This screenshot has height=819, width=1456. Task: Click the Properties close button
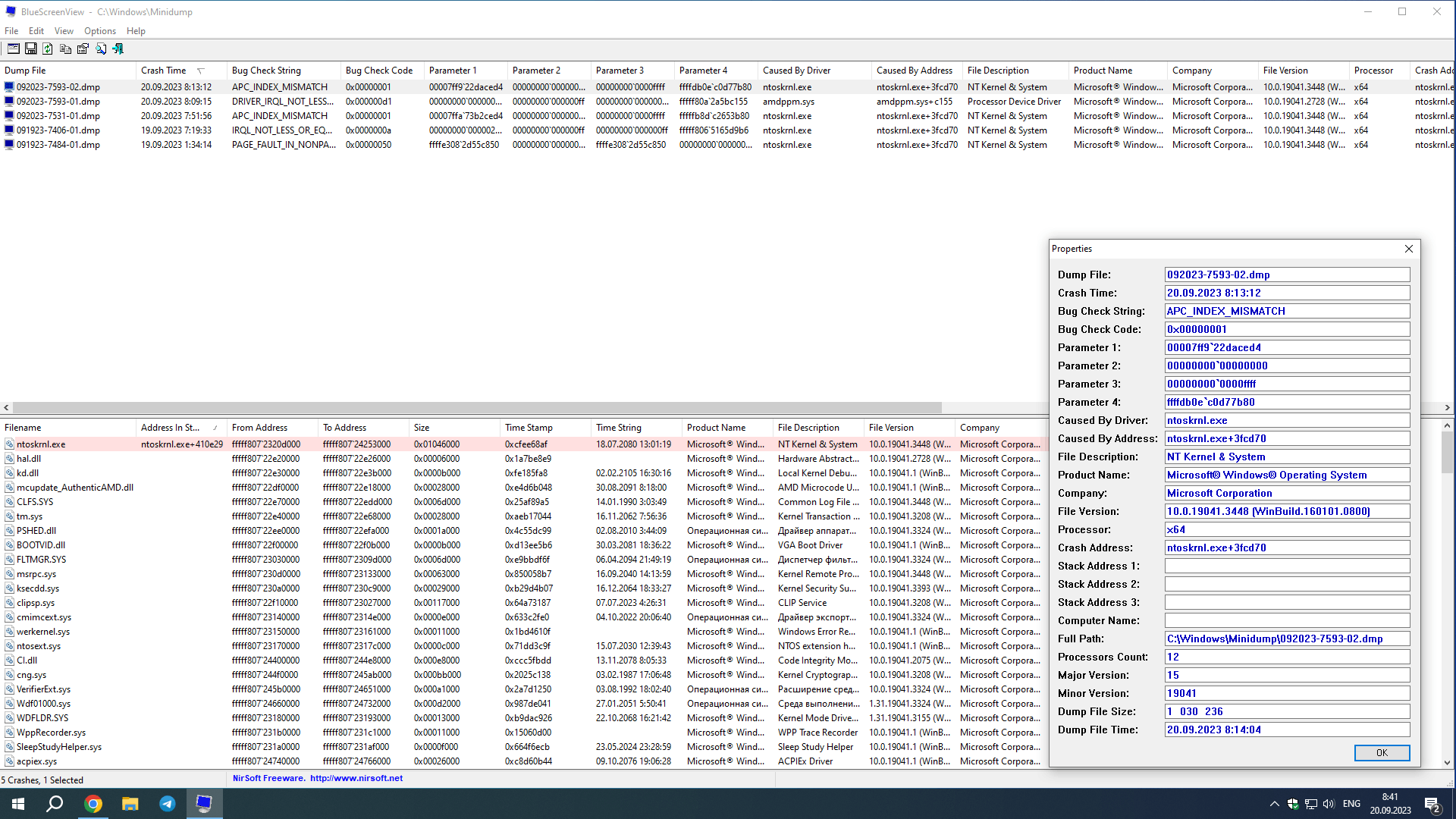pyautogui.click(x=1409, y=249)
